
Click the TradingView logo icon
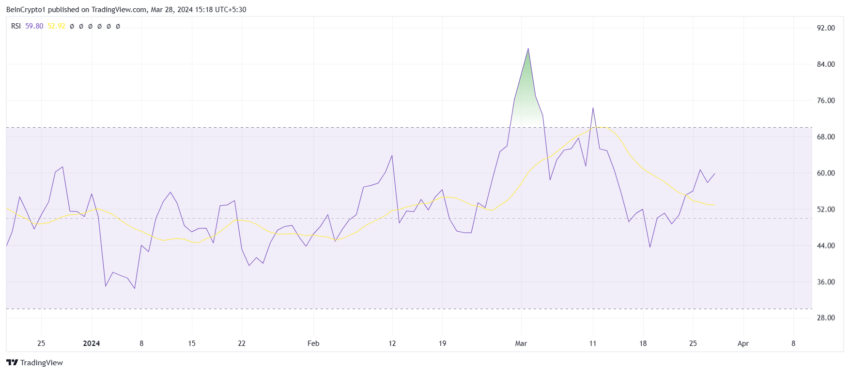point(12,363)
